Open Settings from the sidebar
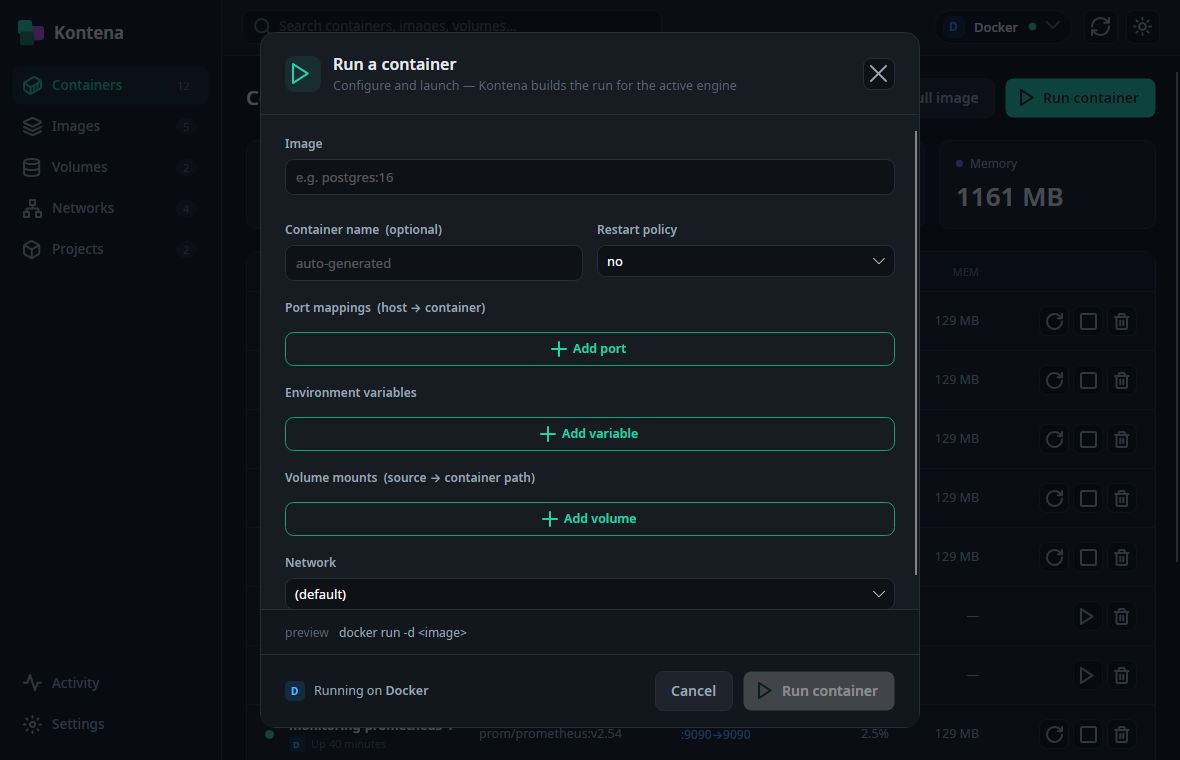 pyautogui.click(x=110, y=724)
